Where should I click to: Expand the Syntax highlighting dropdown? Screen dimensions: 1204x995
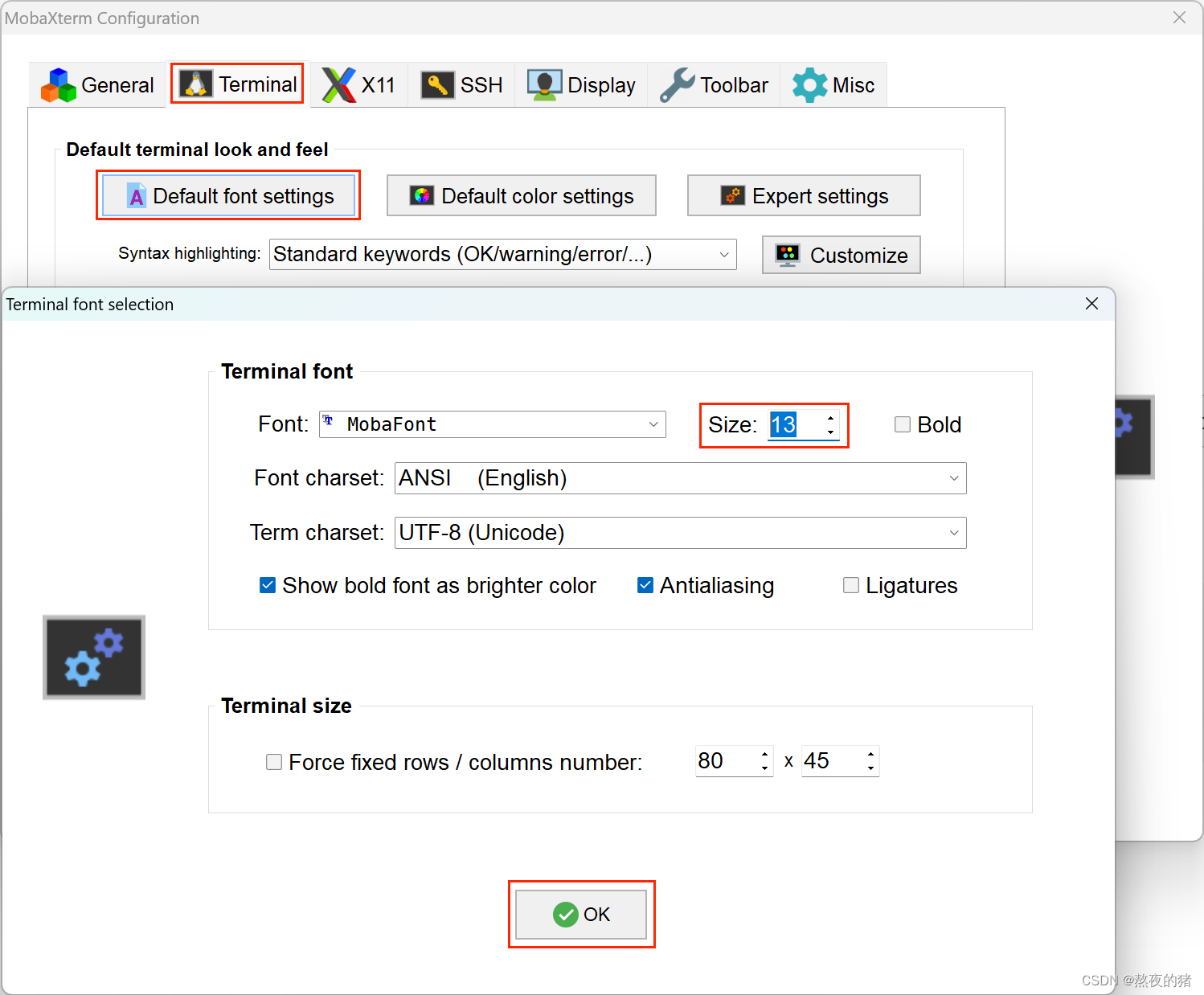pos(503,254)
